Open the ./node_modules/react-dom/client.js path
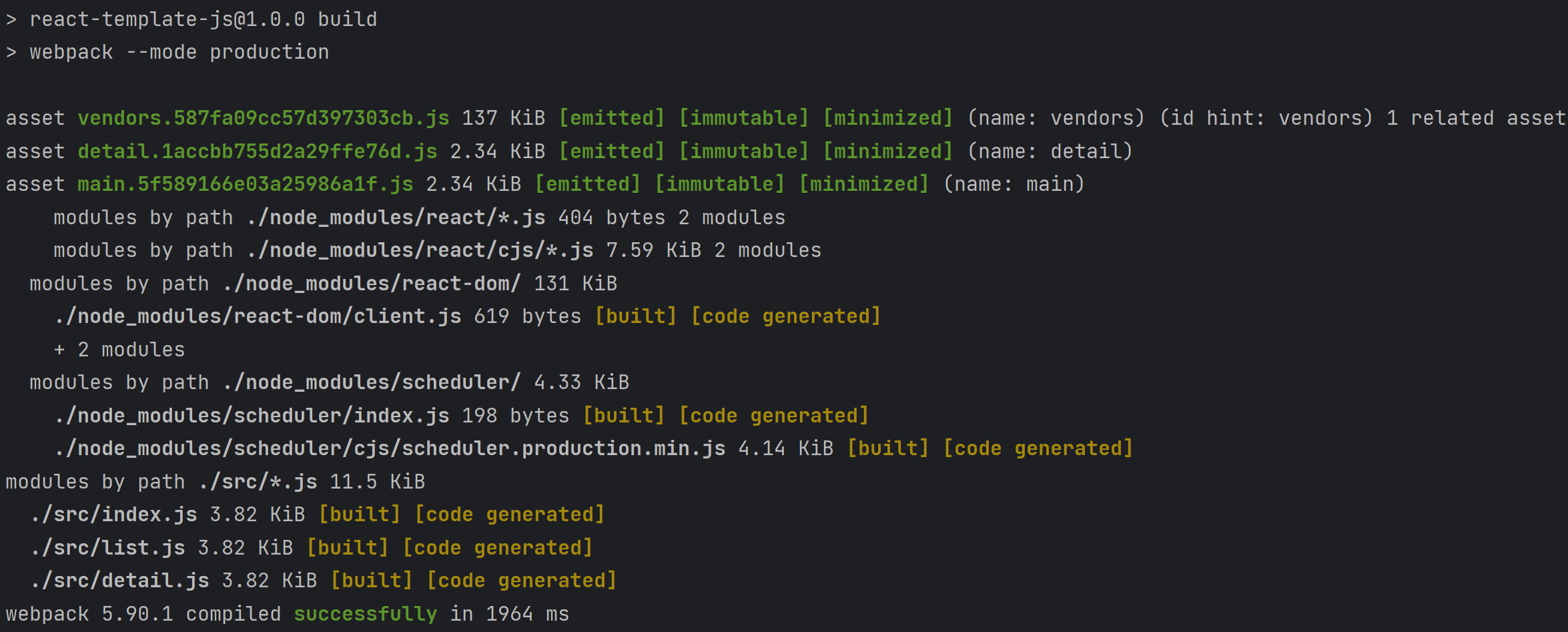Viewport: 1568px width, 632px height. pyautogui.click(x=258, y=316)
